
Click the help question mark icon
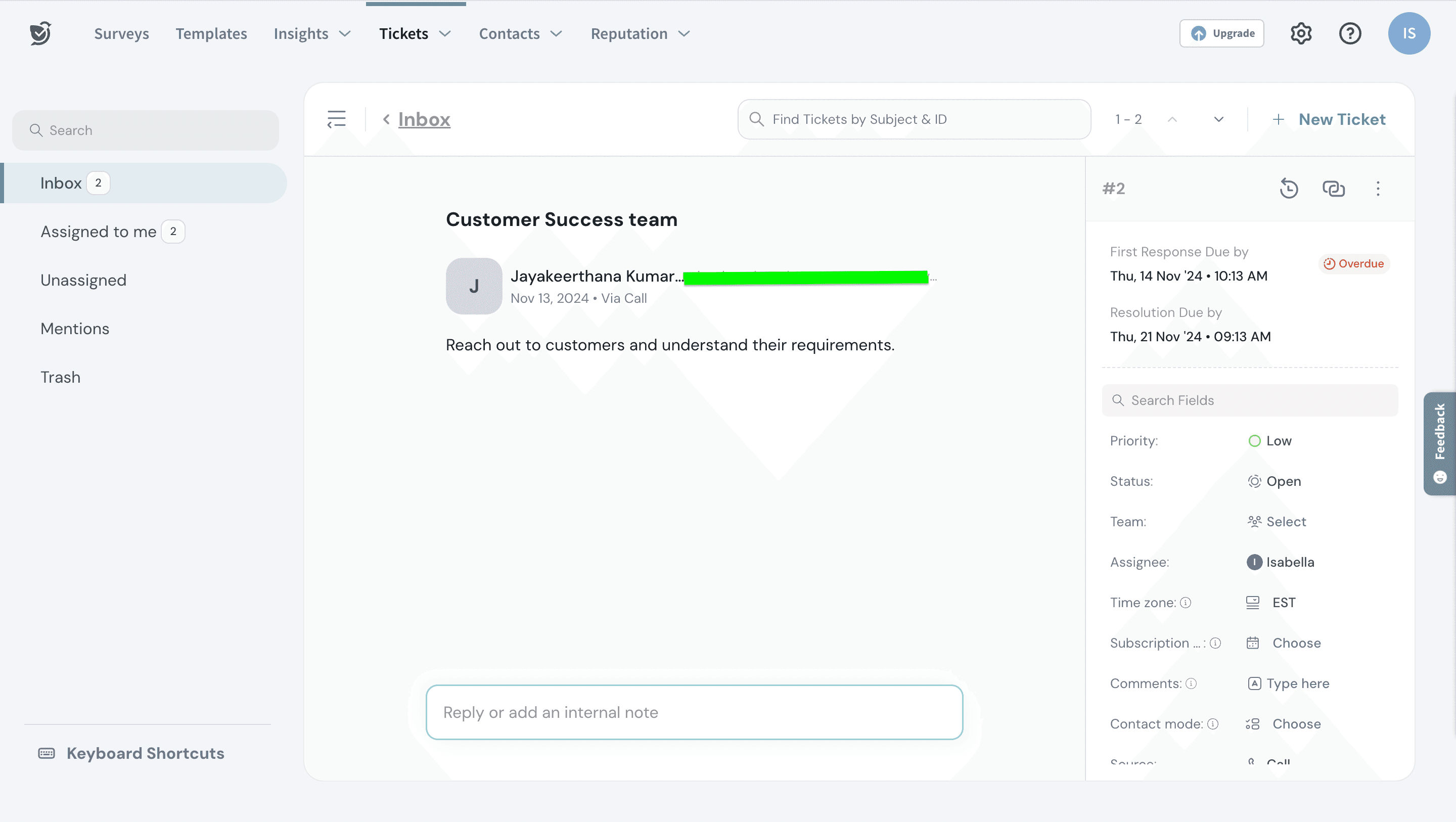pos(1350,33)
